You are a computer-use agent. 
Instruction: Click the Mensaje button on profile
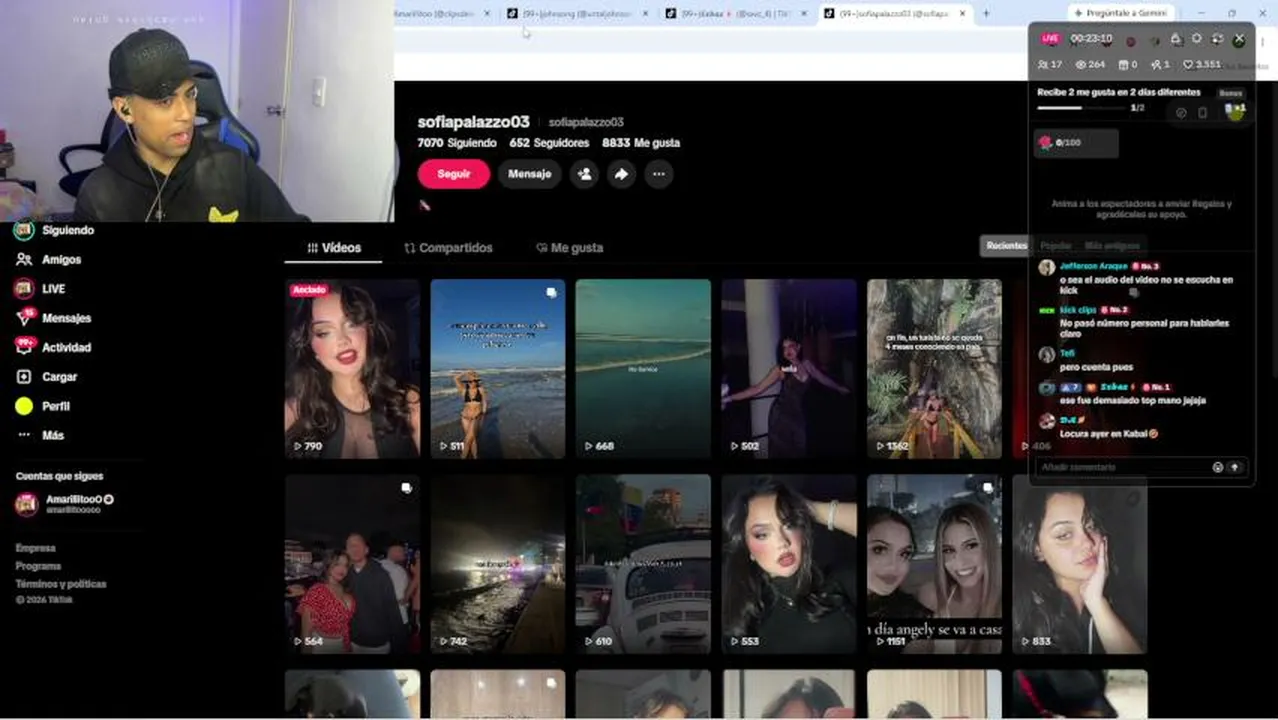(x=529, y=174)
